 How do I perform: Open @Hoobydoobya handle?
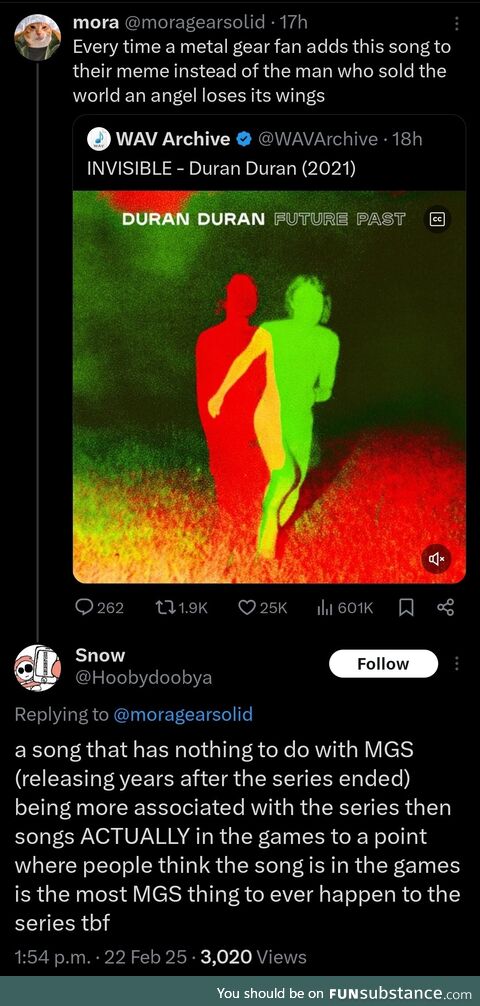[144, 678]
